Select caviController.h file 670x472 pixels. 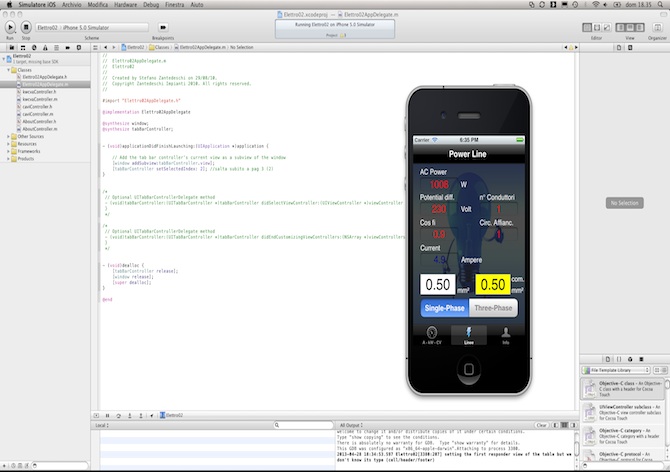click(37, 107)
